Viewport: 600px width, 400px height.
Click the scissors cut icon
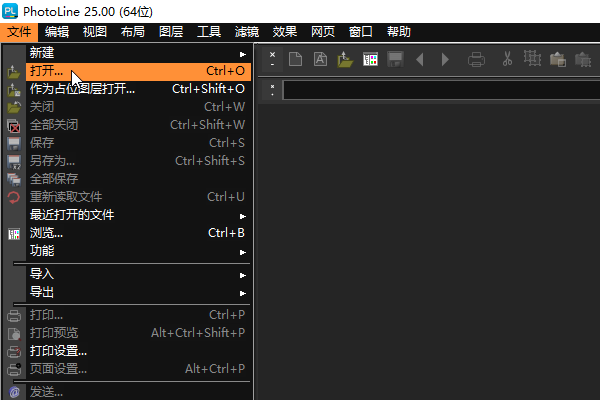[x=507, y=59]
